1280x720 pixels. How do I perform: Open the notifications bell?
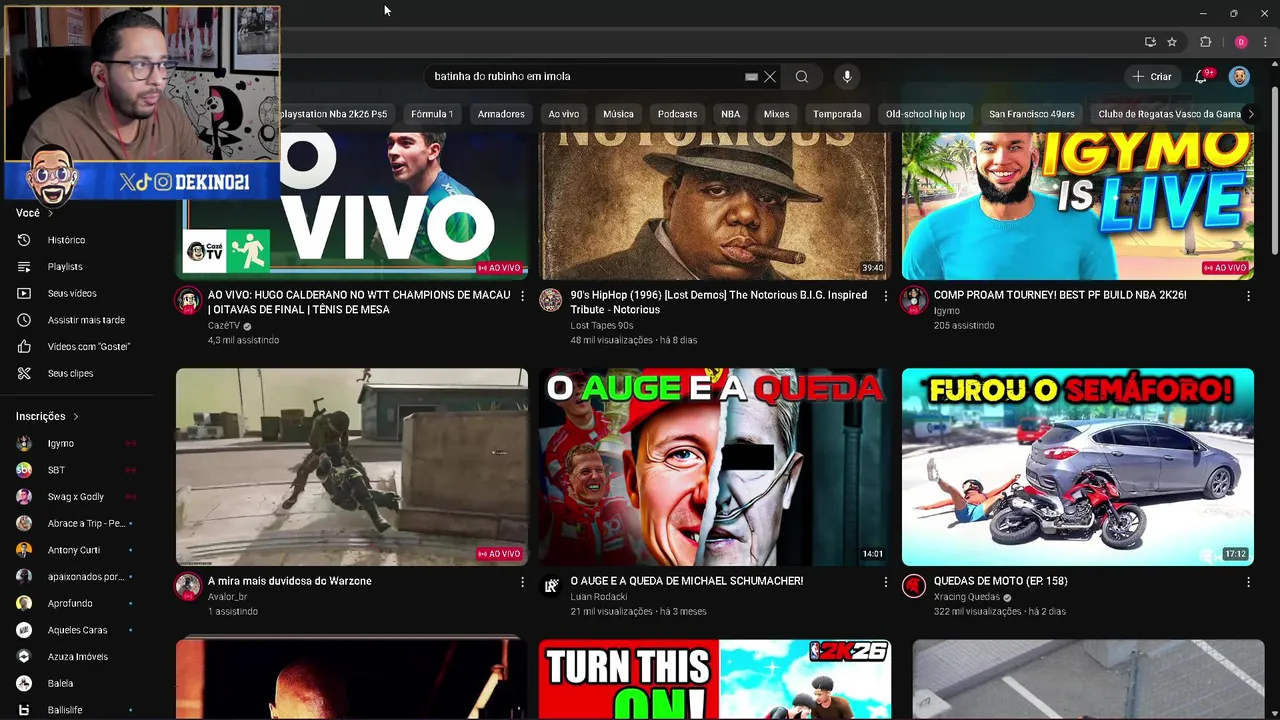pyautogui.click(x=1201, y=77)
